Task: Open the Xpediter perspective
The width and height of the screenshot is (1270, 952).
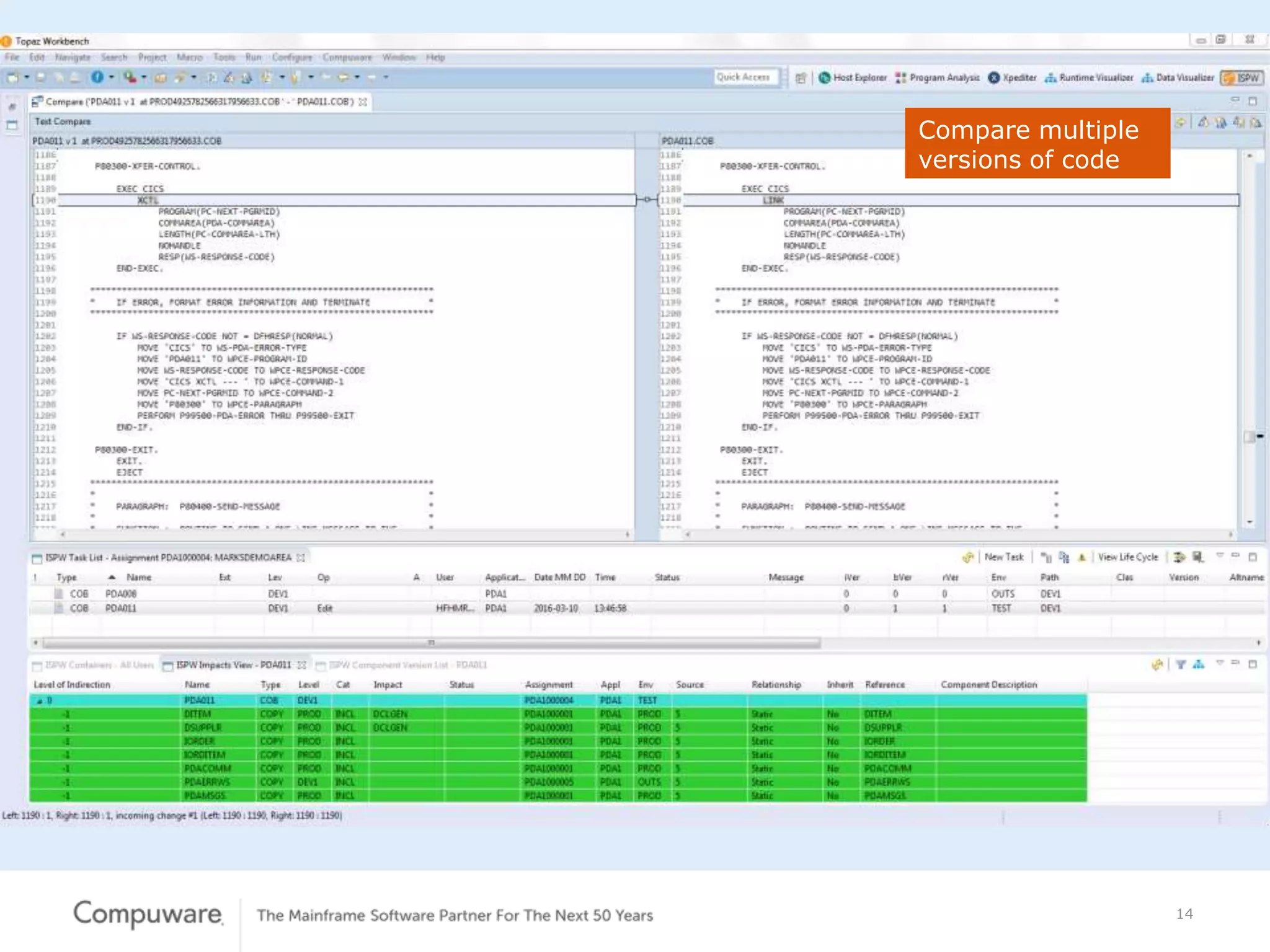Action: click(x=1012, y=77)
